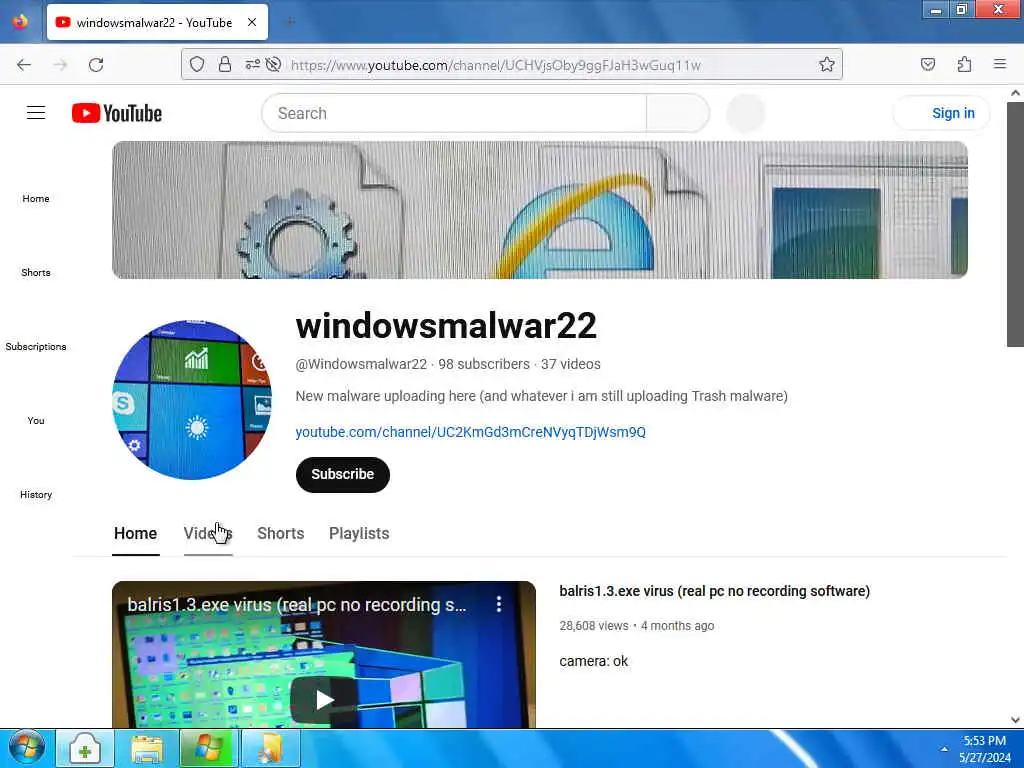Click the padlock site security icon
The image size is (1024, 768).
coord(225,65)
